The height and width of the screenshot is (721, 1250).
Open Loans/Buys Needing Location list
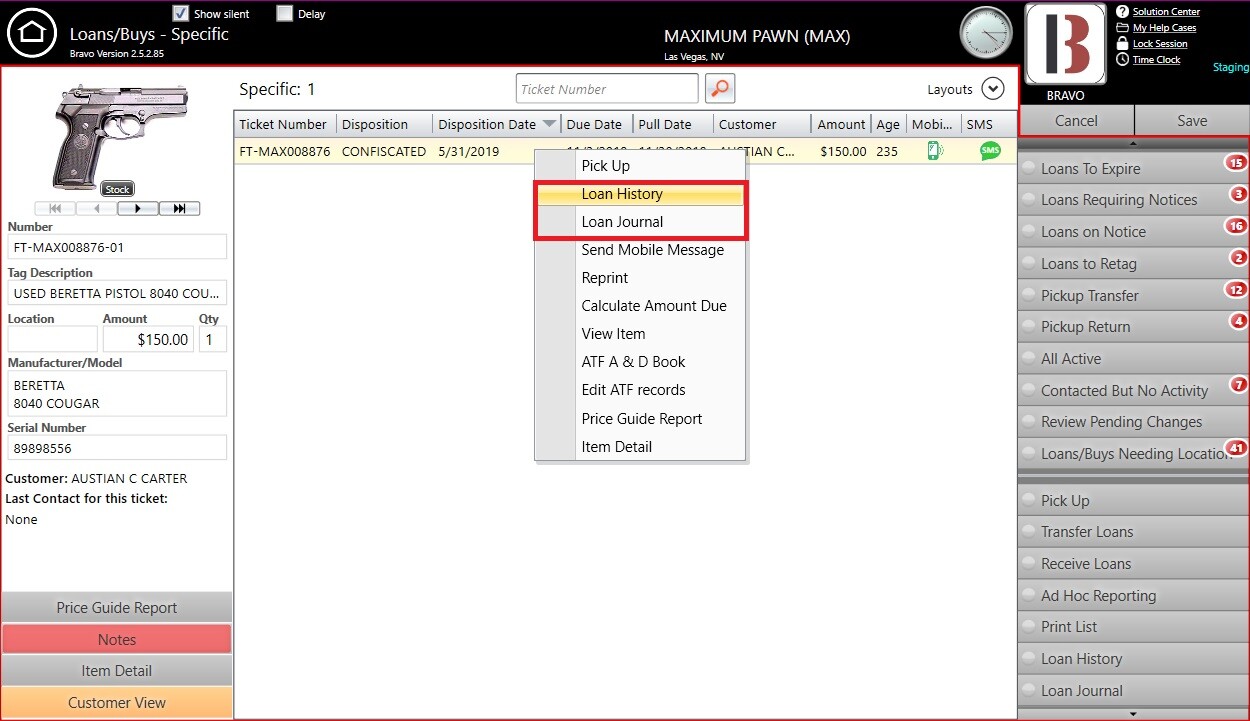pyautogui.click(x=1133, y=454)
